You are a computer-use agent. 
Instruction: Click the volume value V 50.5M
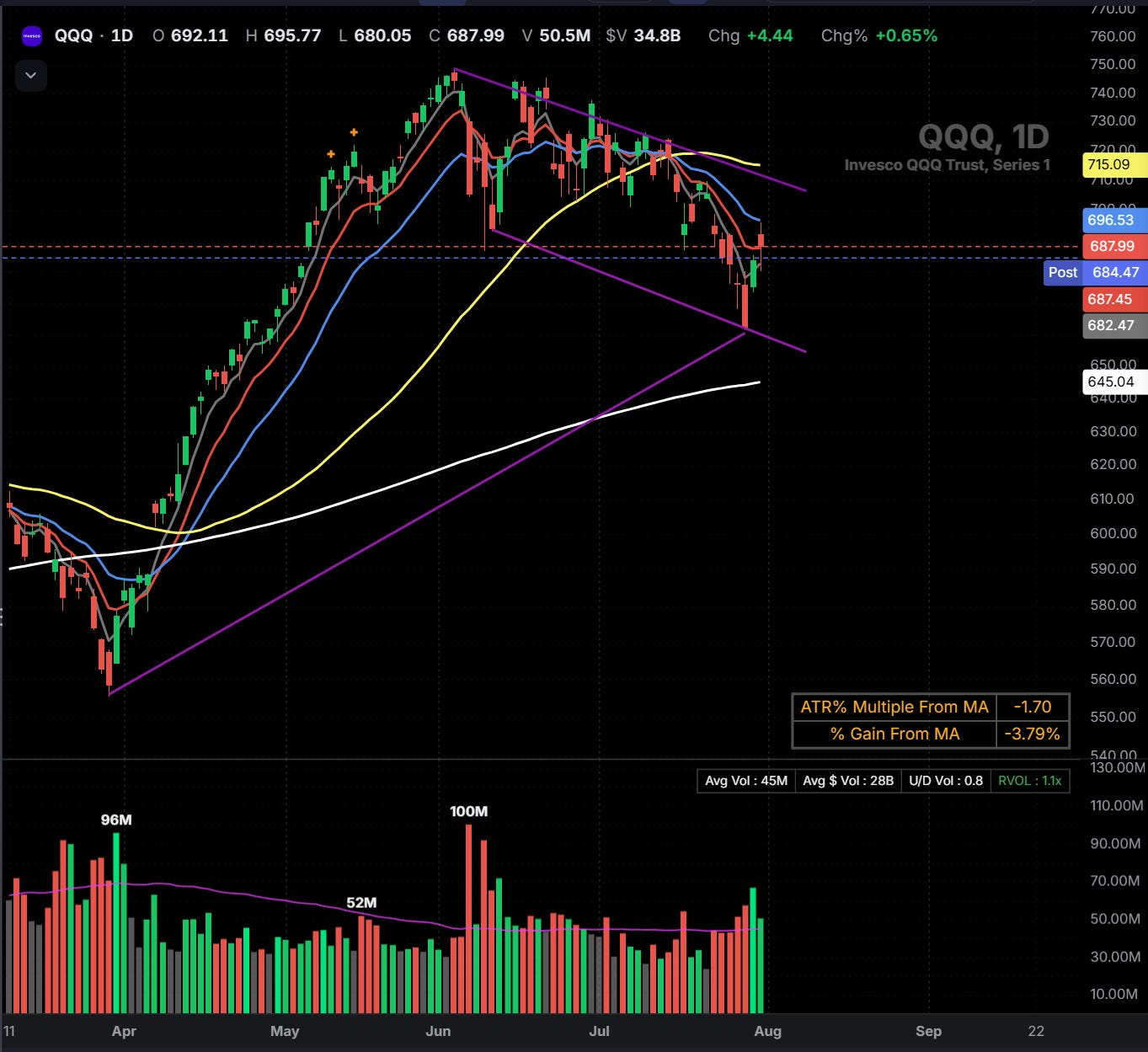[556, 36]
